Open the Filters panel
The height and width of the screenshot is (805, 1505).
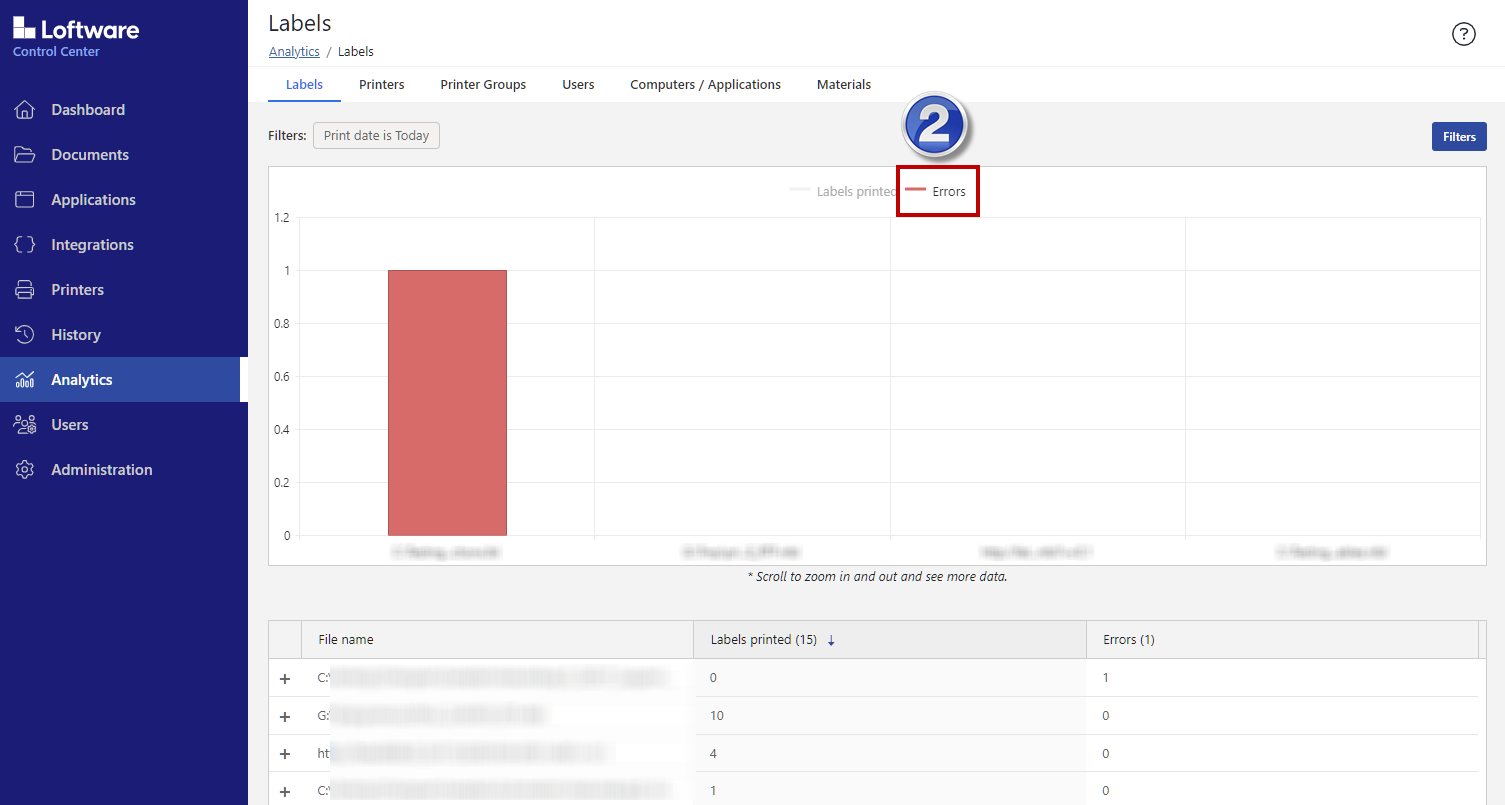coord(1458,136)
